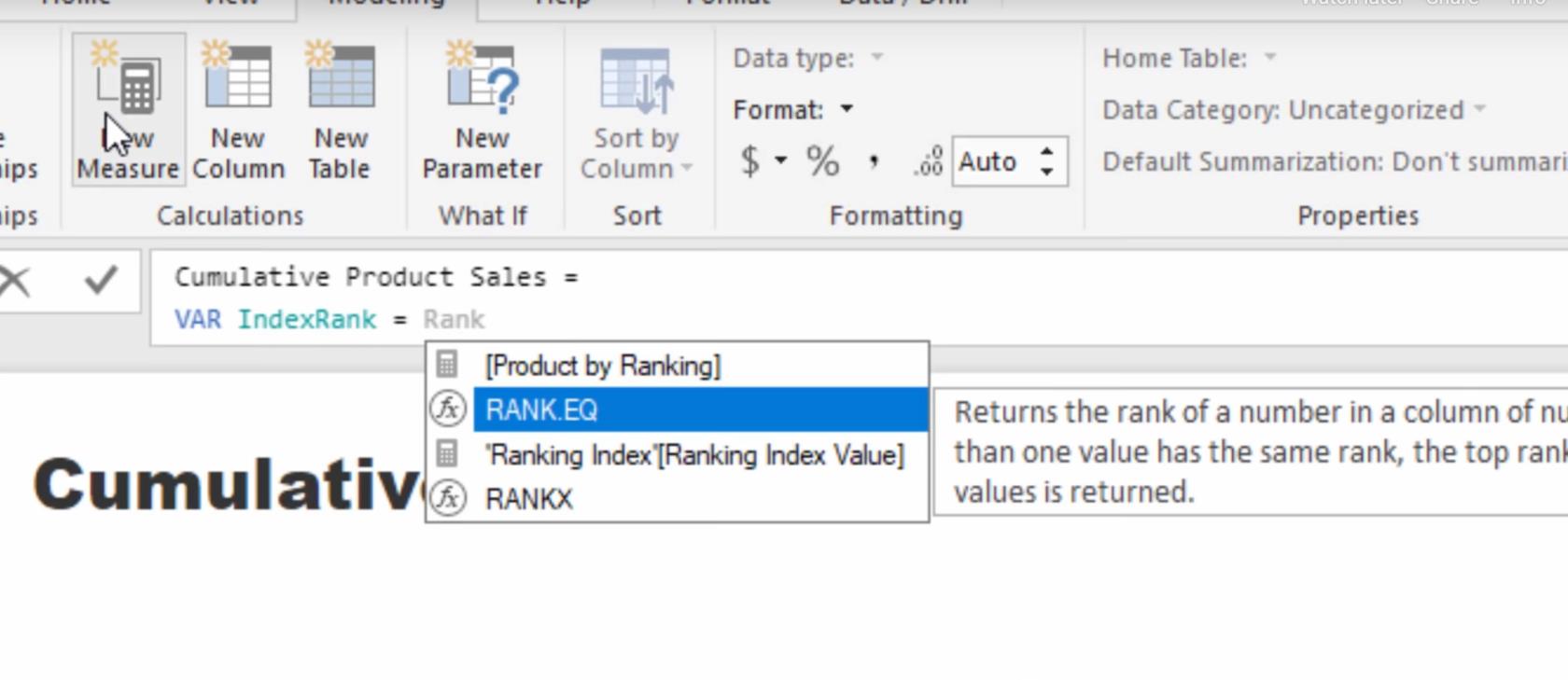The width and height of the screenshot is (1568, 680).
Task: Click the decimal places icon
Action: (x=929, y=162)
